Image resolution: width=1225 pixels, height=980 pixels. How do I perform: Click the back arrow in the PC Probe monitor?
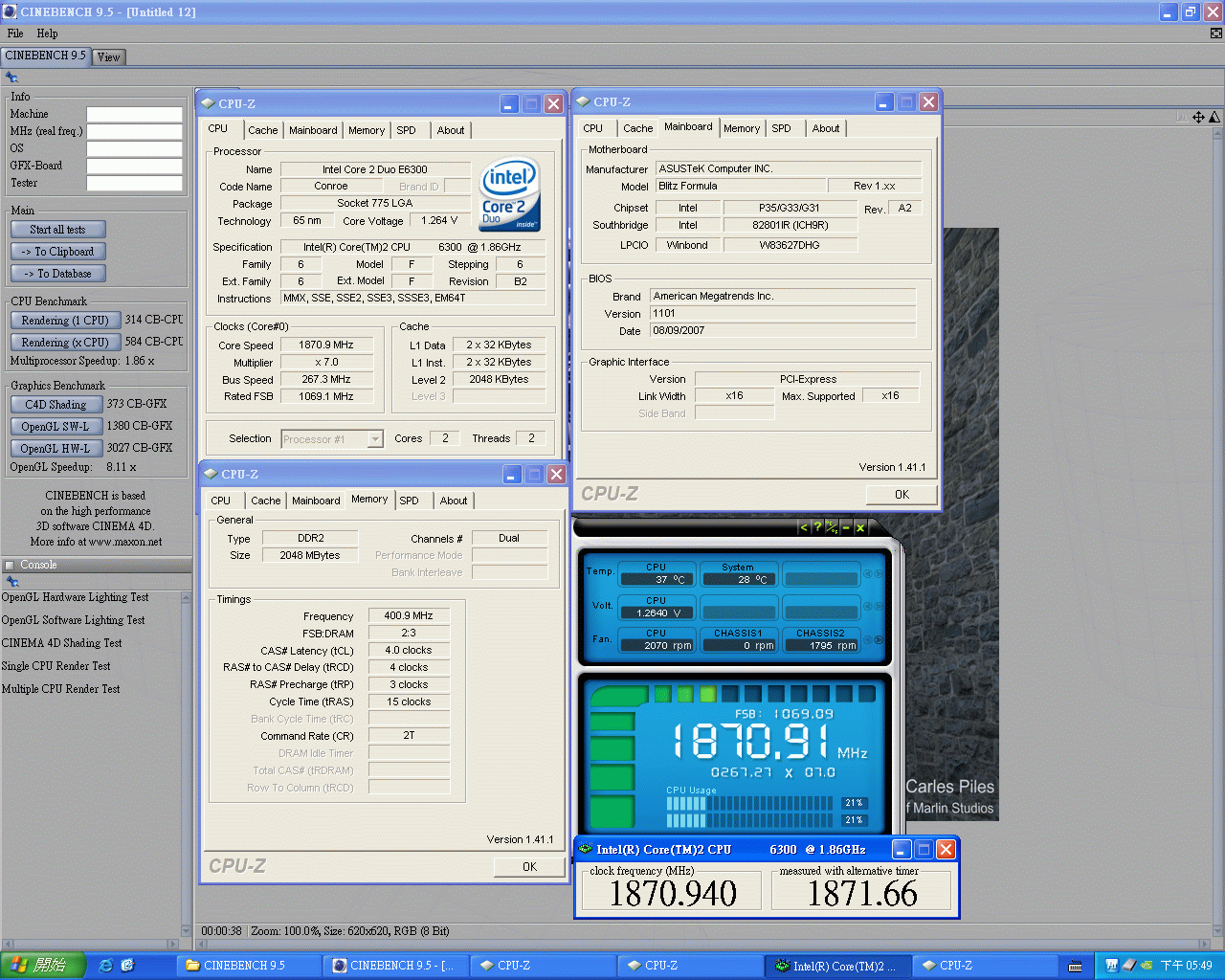click(804, 527)
